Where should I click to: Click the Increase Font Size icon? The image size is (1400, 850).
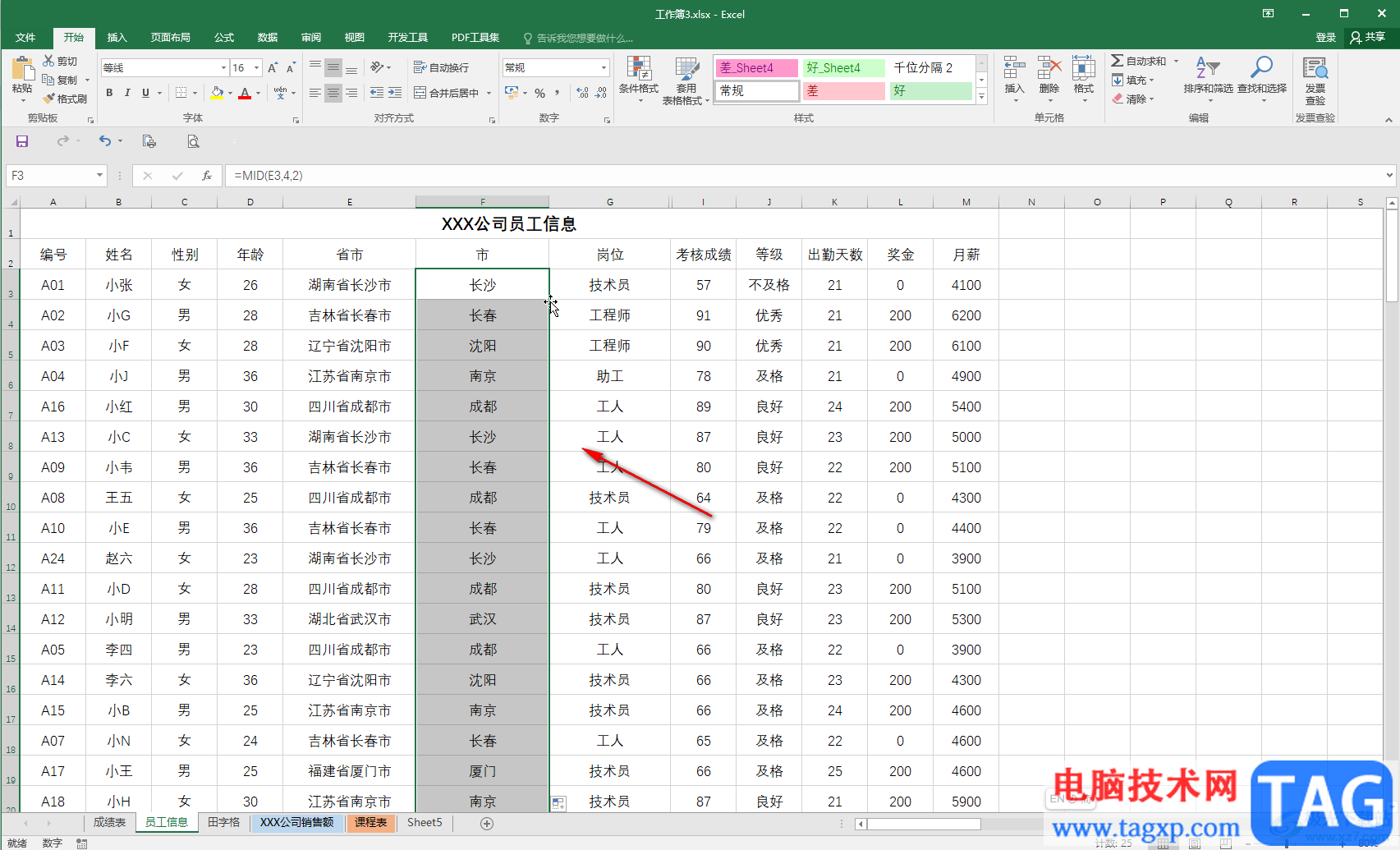(273, 68)
